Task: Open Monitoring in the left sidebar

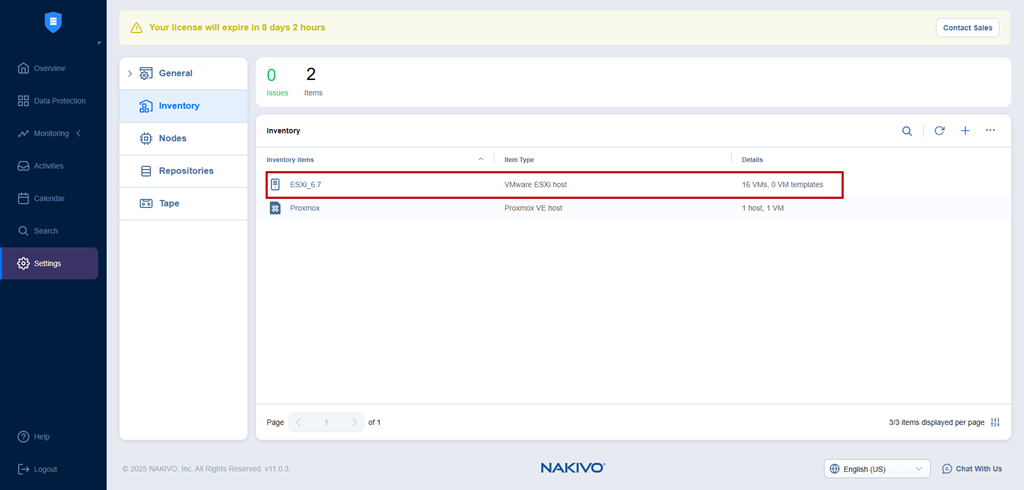Action: tap(50, 133)
